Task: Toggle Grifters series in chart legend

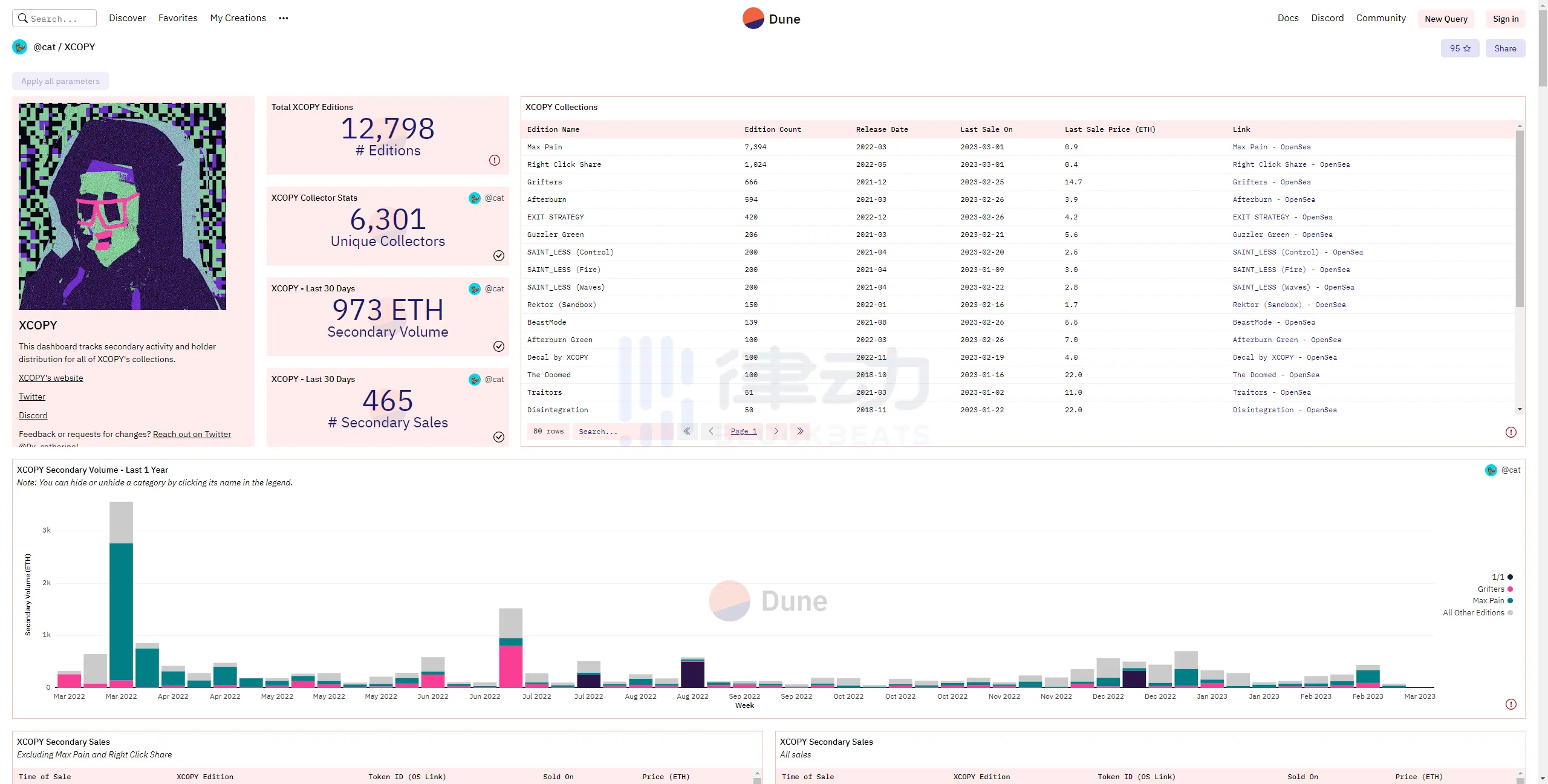Action: (1491, 589)
